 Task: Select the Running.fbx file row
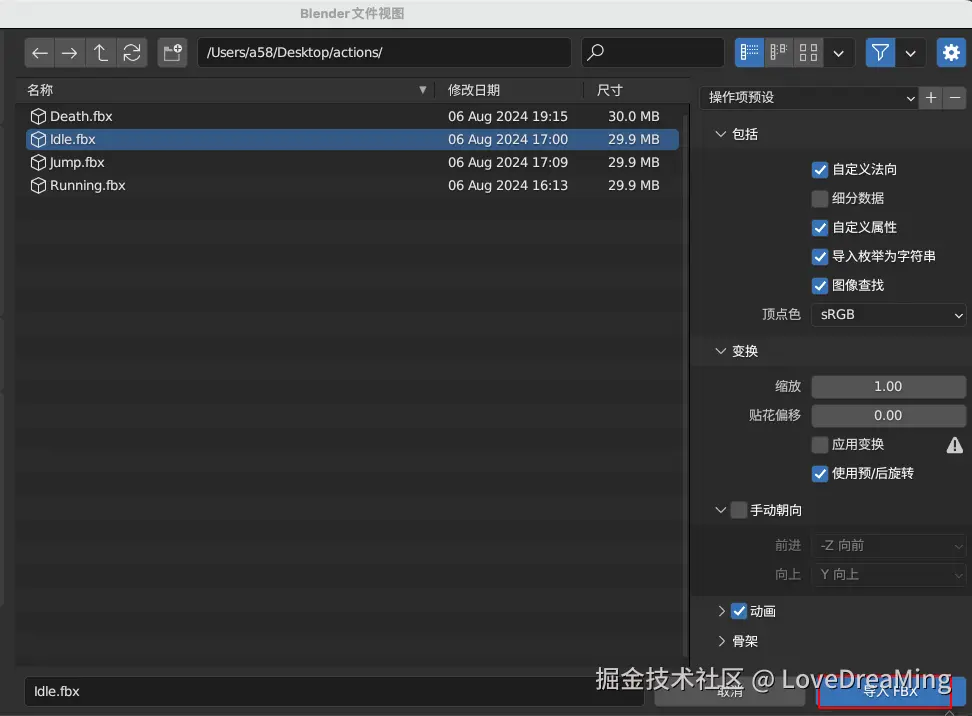click(x=352, y=185)
